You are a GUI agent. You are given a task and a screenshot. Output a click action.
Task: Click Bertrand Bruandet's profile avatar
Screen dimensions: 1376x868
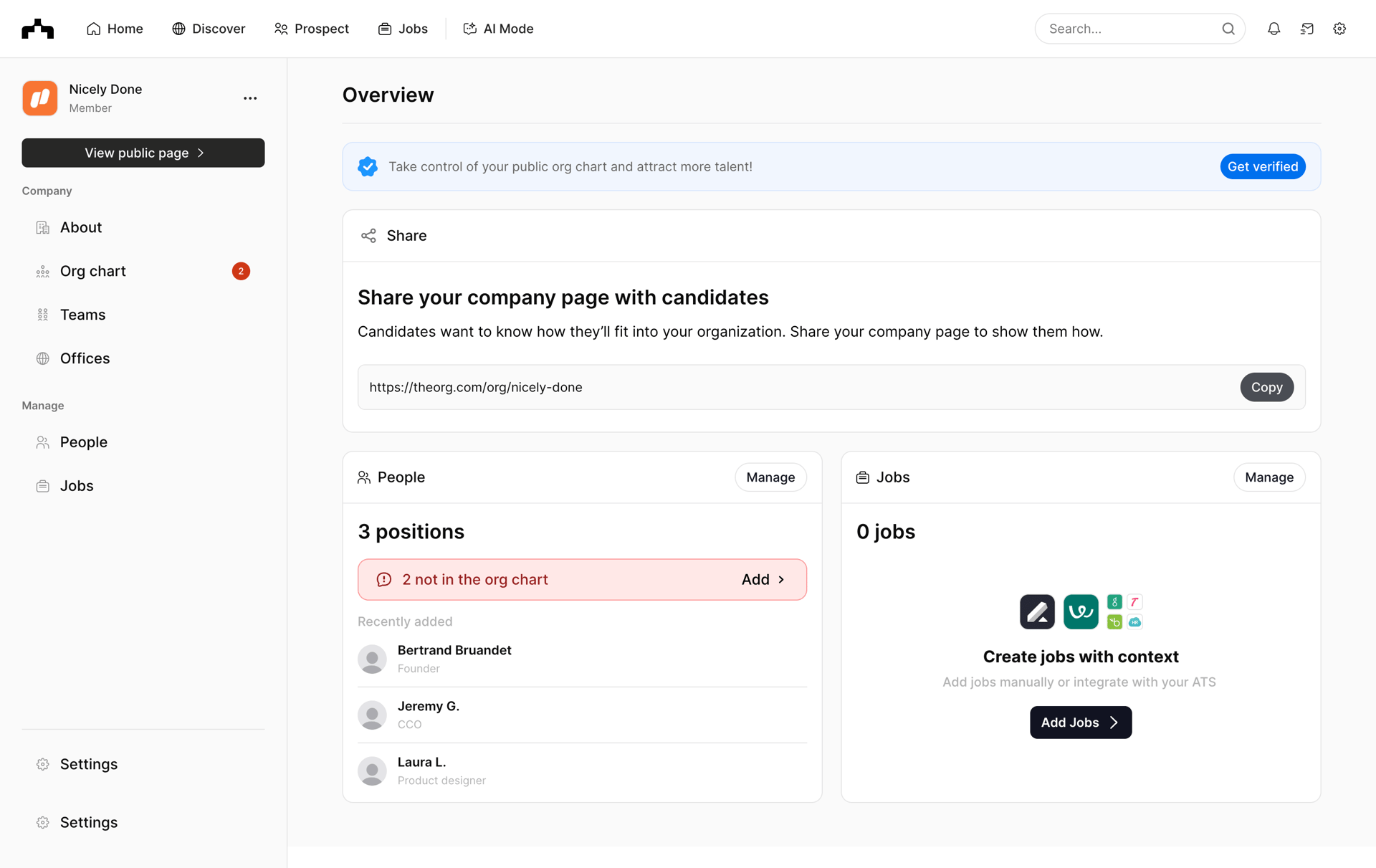click(372, 659)
